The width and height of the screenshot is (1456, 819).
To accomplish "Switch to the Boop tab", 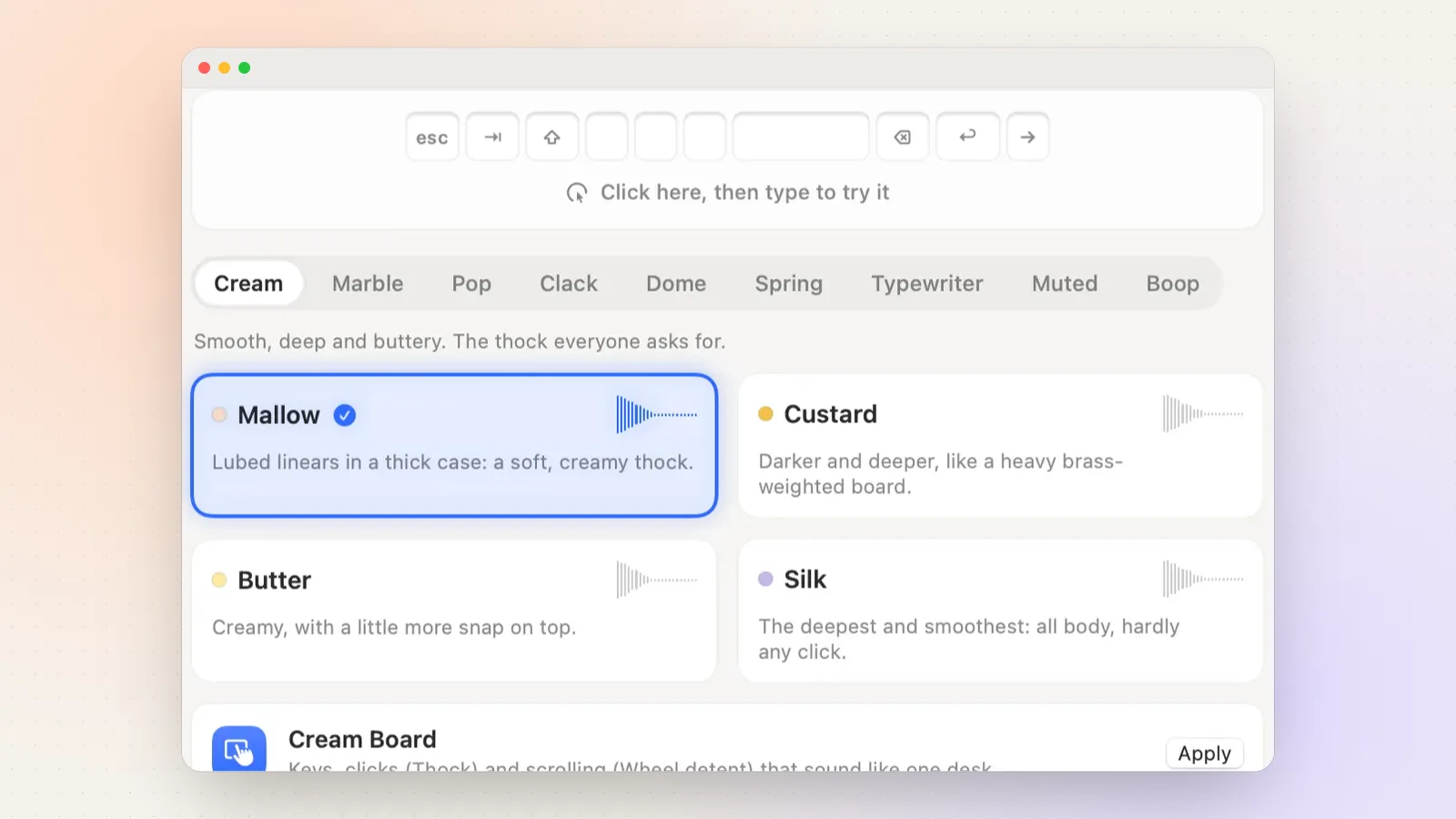I will 1173,284.
